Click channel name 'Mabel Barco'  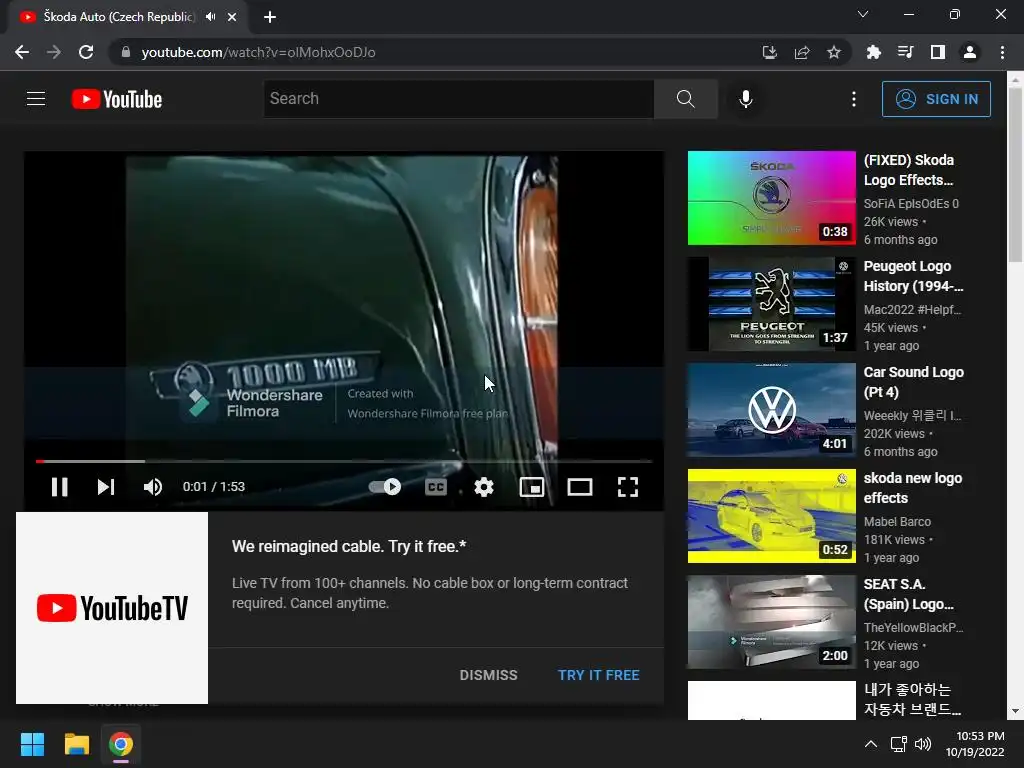pyautogui.click(x=897, y=522)
